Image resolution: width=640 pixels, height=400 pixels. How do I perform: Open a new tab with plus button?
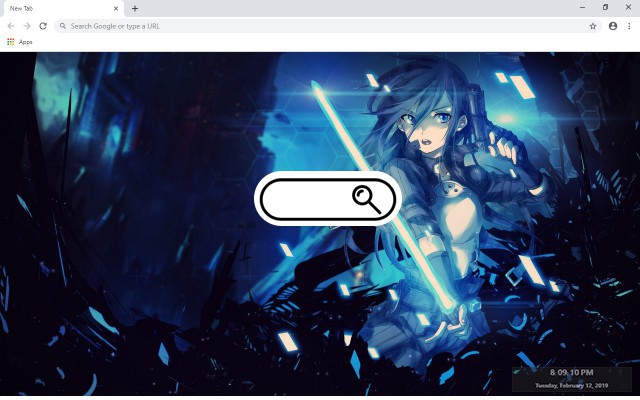point(135,8)
